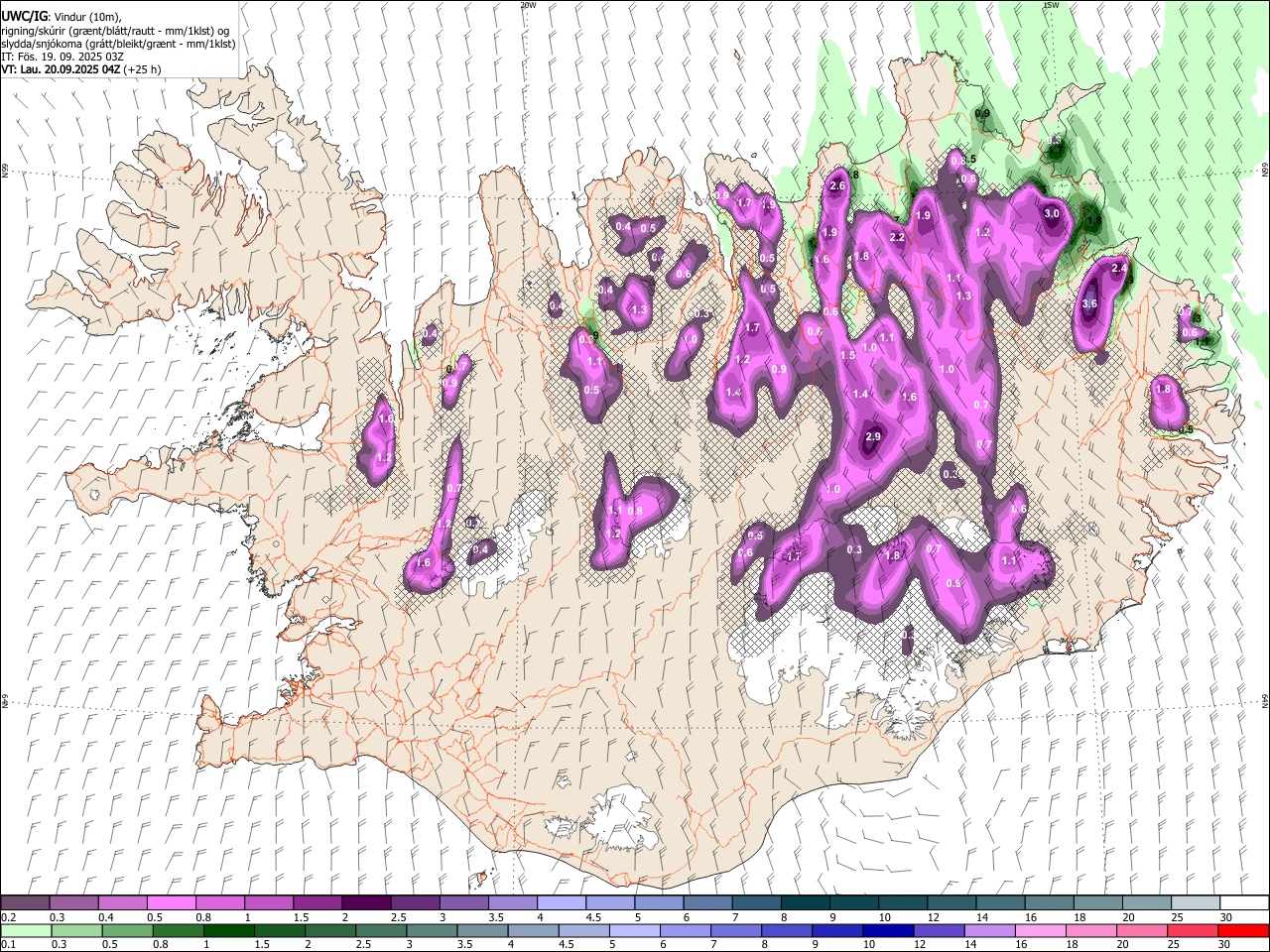This screenshot has height=952, width=1270.
Task: Pick the white 30 swatch in upper legend
Action: coord(1244,903)
